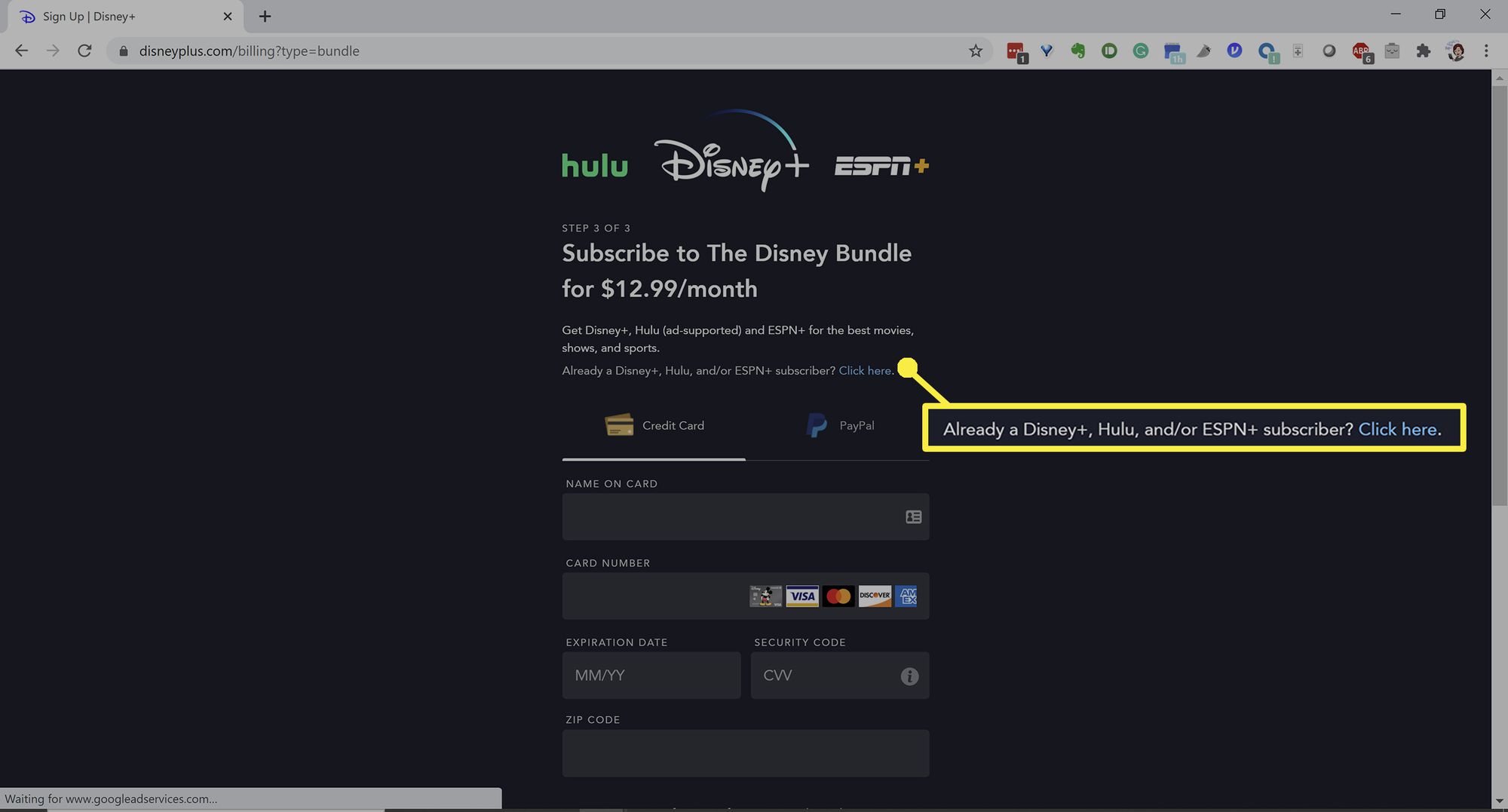Viewport: 1508px width, 812px height.
Task: Open the Evernote Web Clipper extension
Action: click(x=1078, y=51)
